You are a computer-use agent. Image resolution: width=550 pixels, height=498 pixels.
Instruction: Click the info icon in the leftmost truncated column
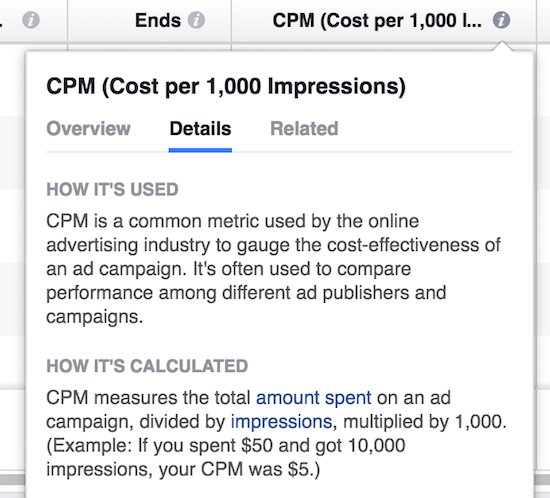[31, 20]
